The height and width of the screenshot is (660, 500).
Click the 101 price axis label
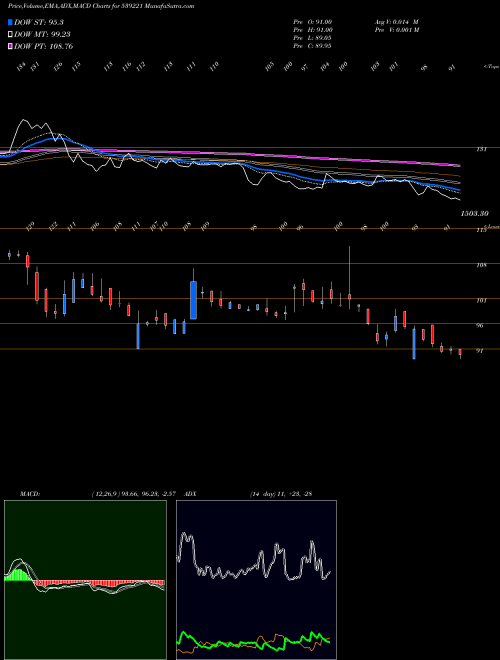point(481,301)
